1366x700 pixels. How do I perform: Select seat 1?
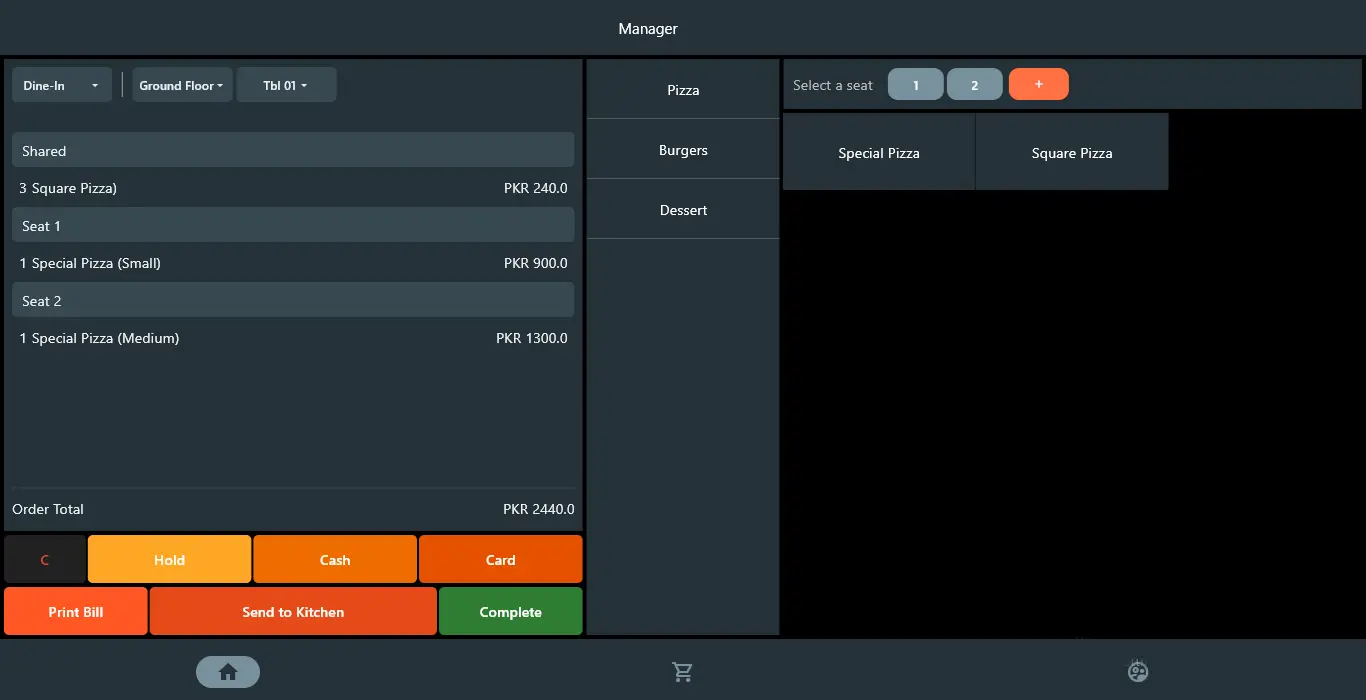915,85
